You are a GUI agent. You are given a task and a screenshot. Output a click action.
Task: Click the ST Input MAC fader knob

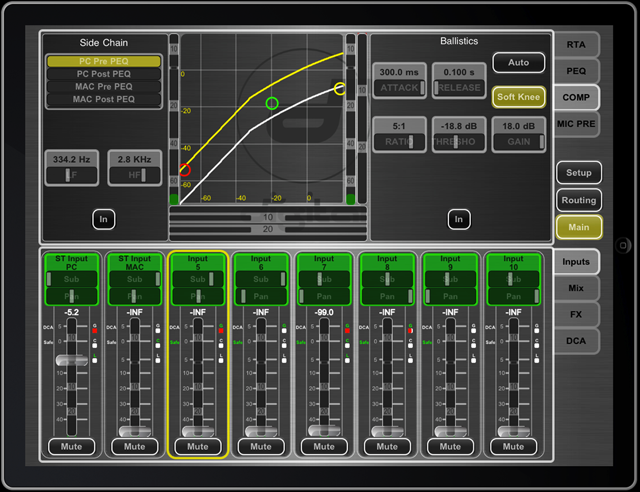tap(135, 431)
